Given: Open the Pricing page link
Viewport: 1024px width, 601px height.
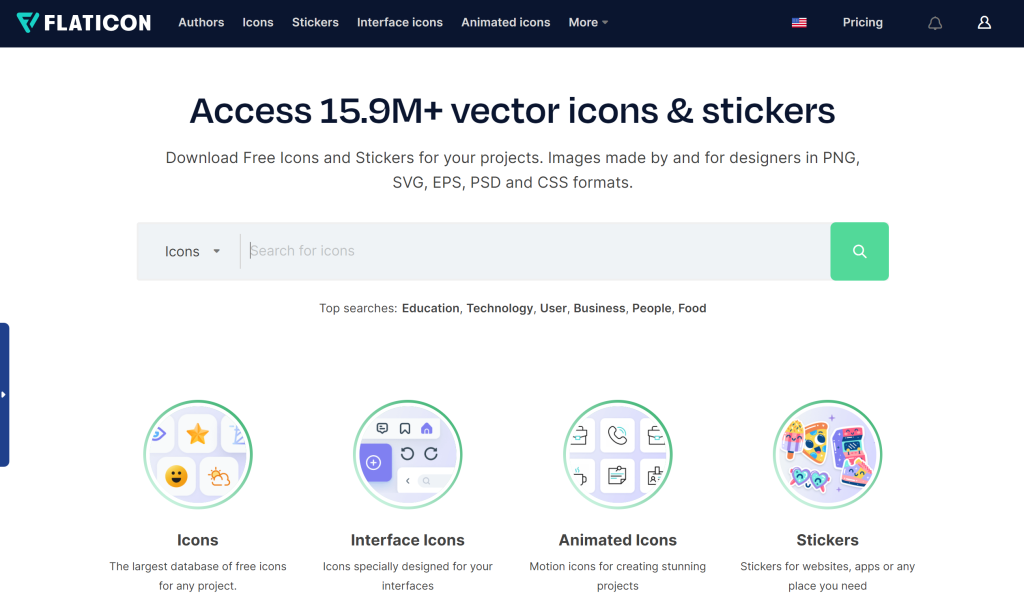Looking at the screenshot, I should tap(862, 22).
